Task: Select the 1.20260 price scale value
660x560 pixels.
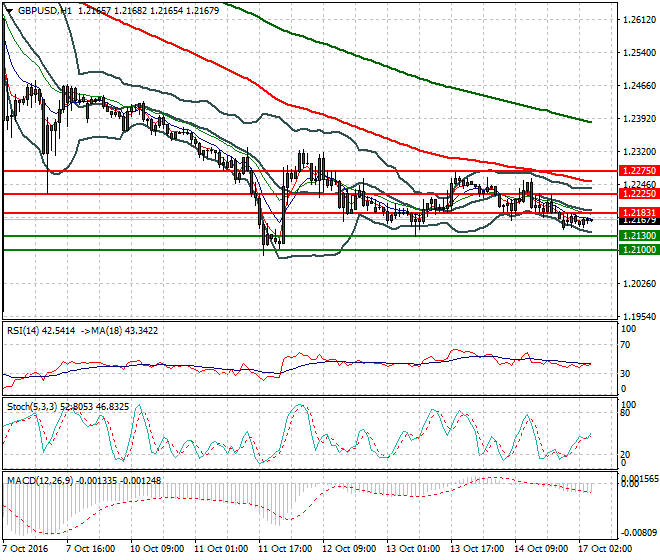Action: coord(639,284)
